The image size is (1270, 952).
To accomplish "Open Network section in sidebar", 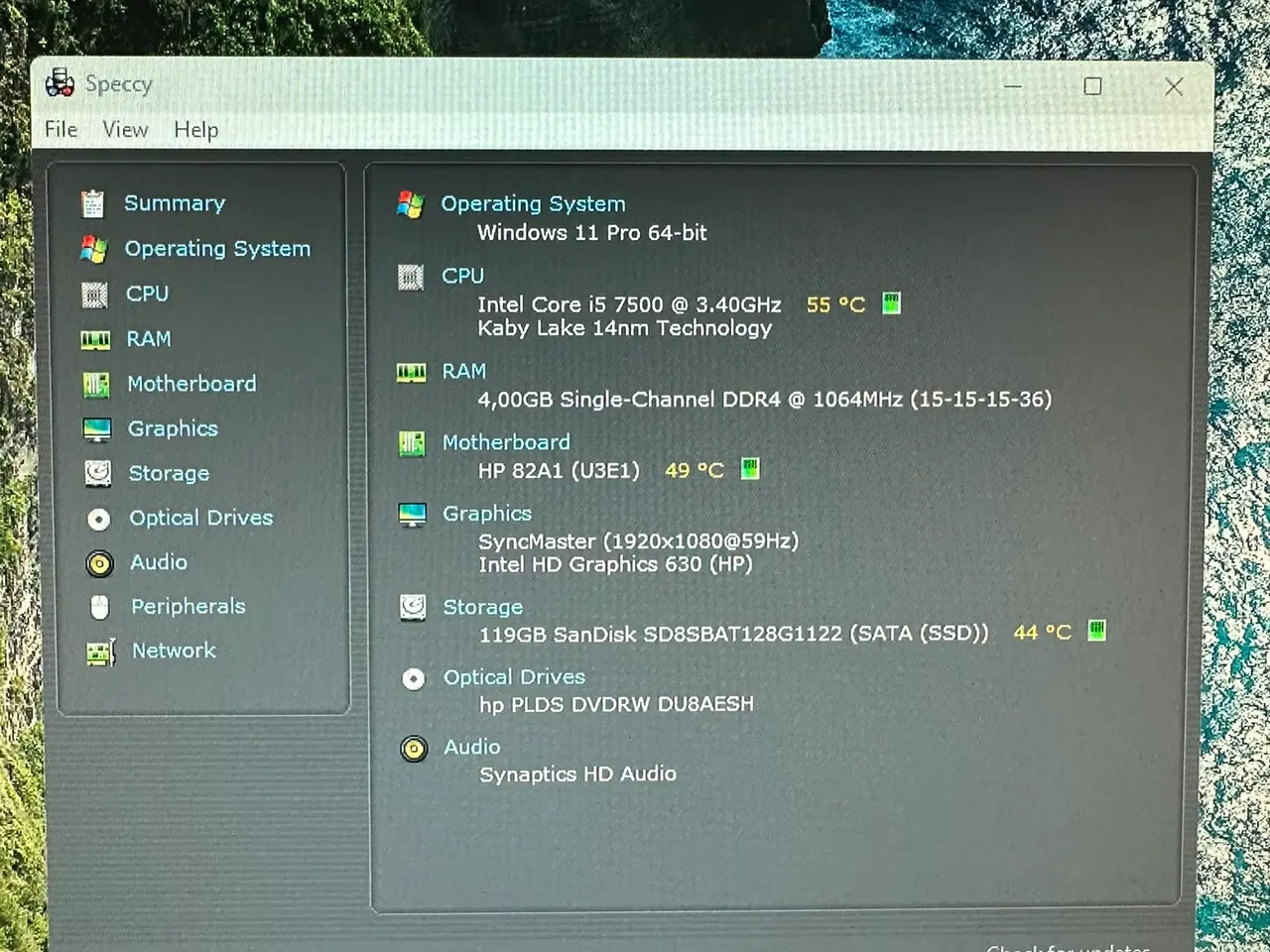I will (x=174, y=651).
